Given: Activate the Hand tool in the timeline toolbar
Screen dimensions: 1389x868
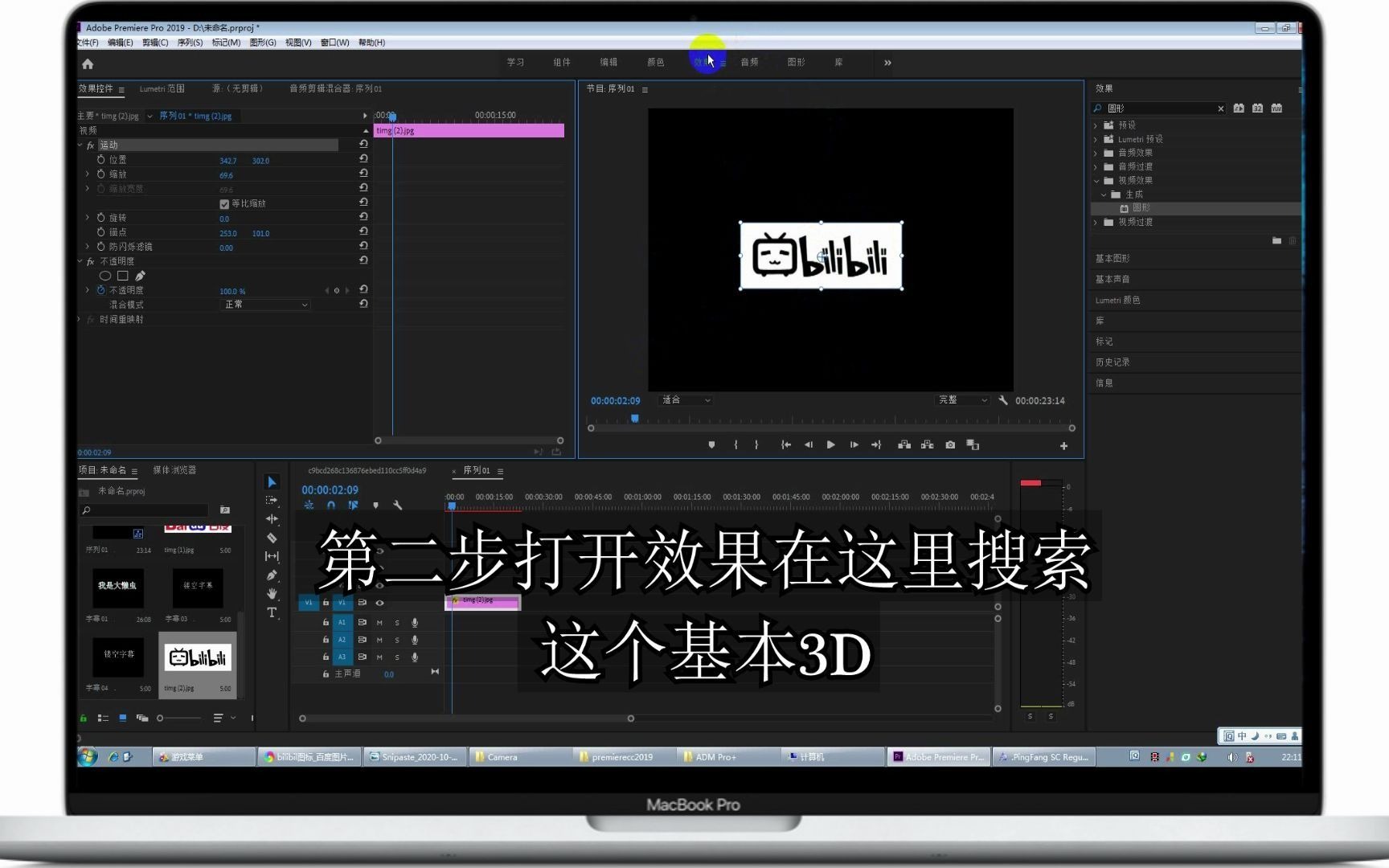Looking at the screenshot, I should click(272, 593).
